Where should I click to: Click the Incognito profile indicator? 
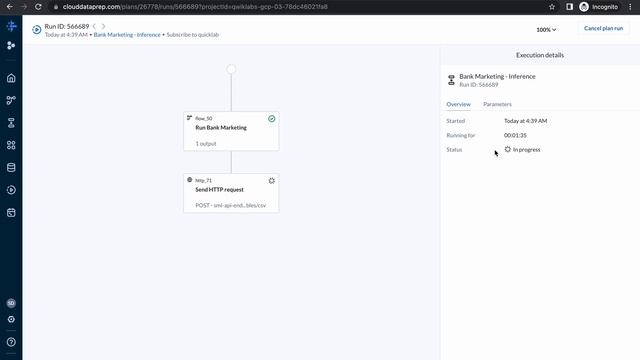click(x=598, y=7)
